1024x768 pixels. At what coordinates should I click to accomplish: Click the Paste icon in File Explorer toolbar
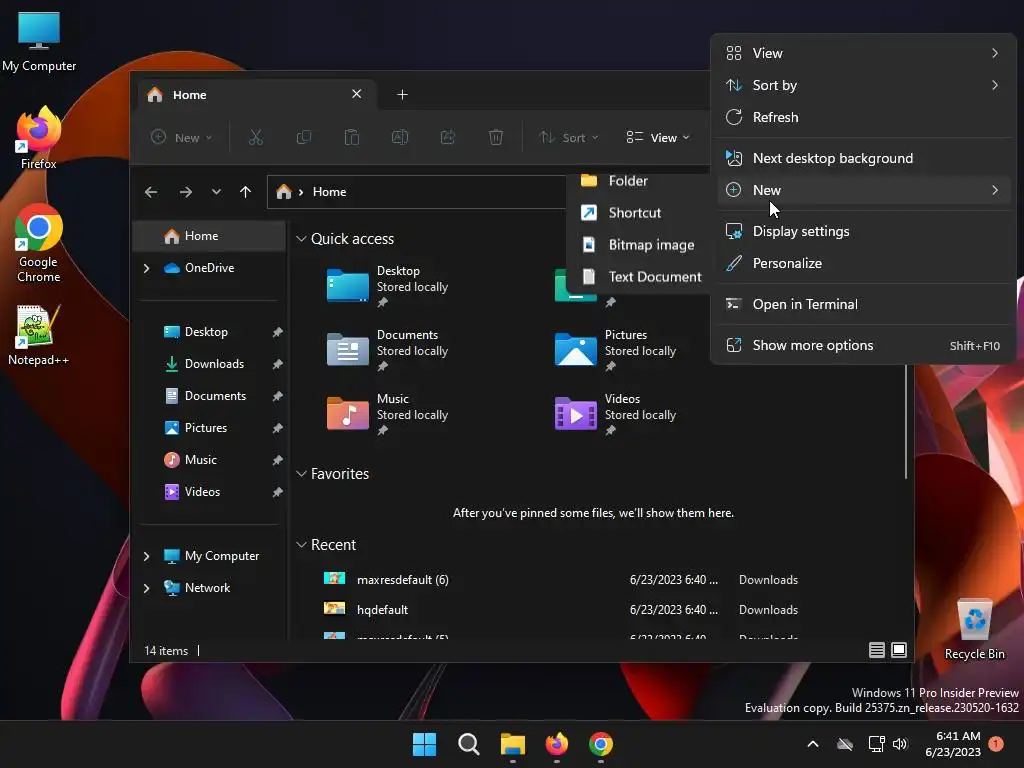(x=351, y=137)
